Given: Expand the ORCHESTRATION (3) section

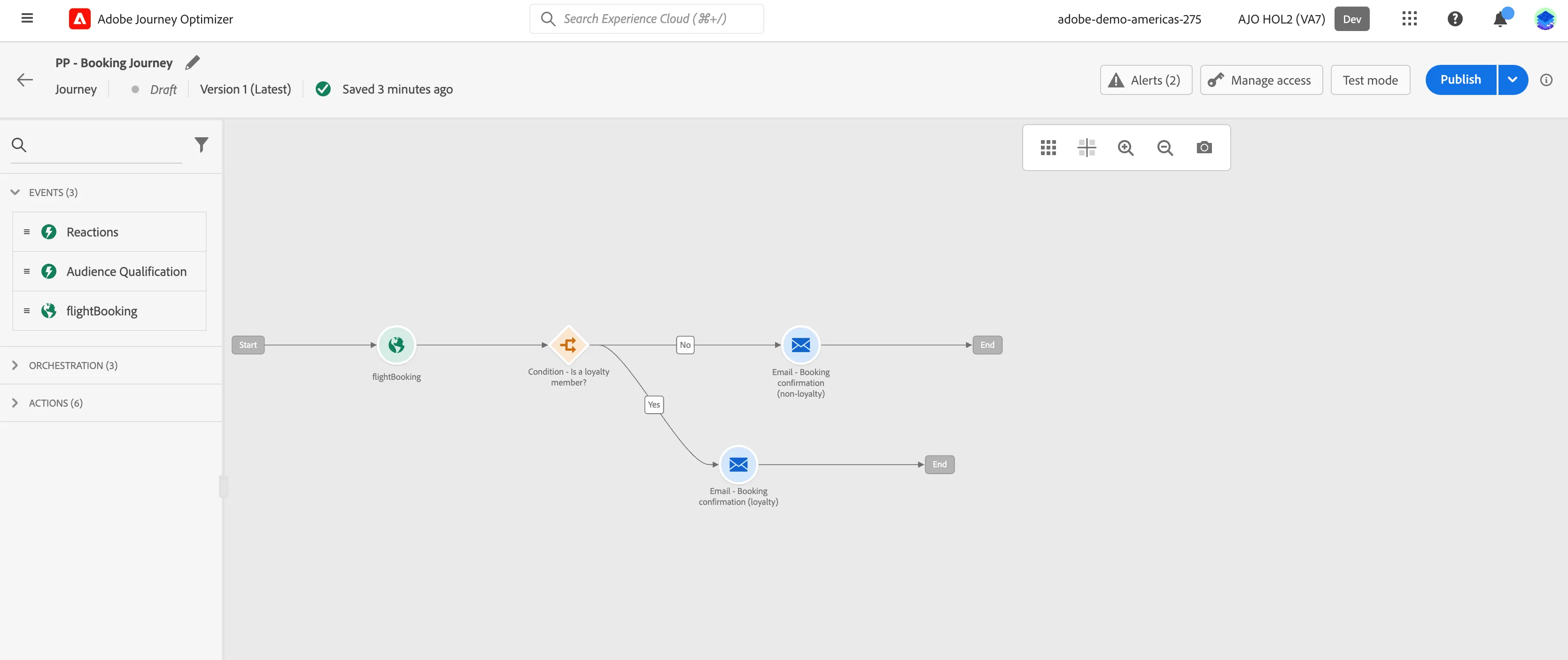Looking at the screenshot, I should coord(15,365).
